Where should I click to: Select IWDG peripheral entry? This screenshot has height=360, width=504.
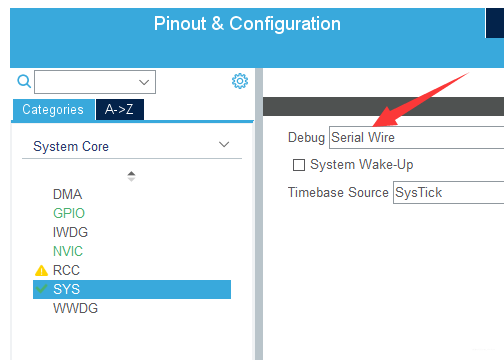click(x=70, y=232)
